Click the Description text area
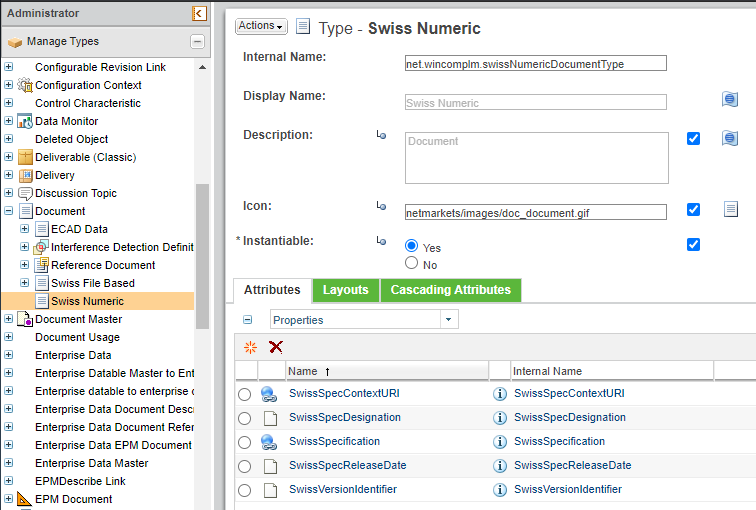This screenshot has width=756, height=510. (x=537, y=158)
